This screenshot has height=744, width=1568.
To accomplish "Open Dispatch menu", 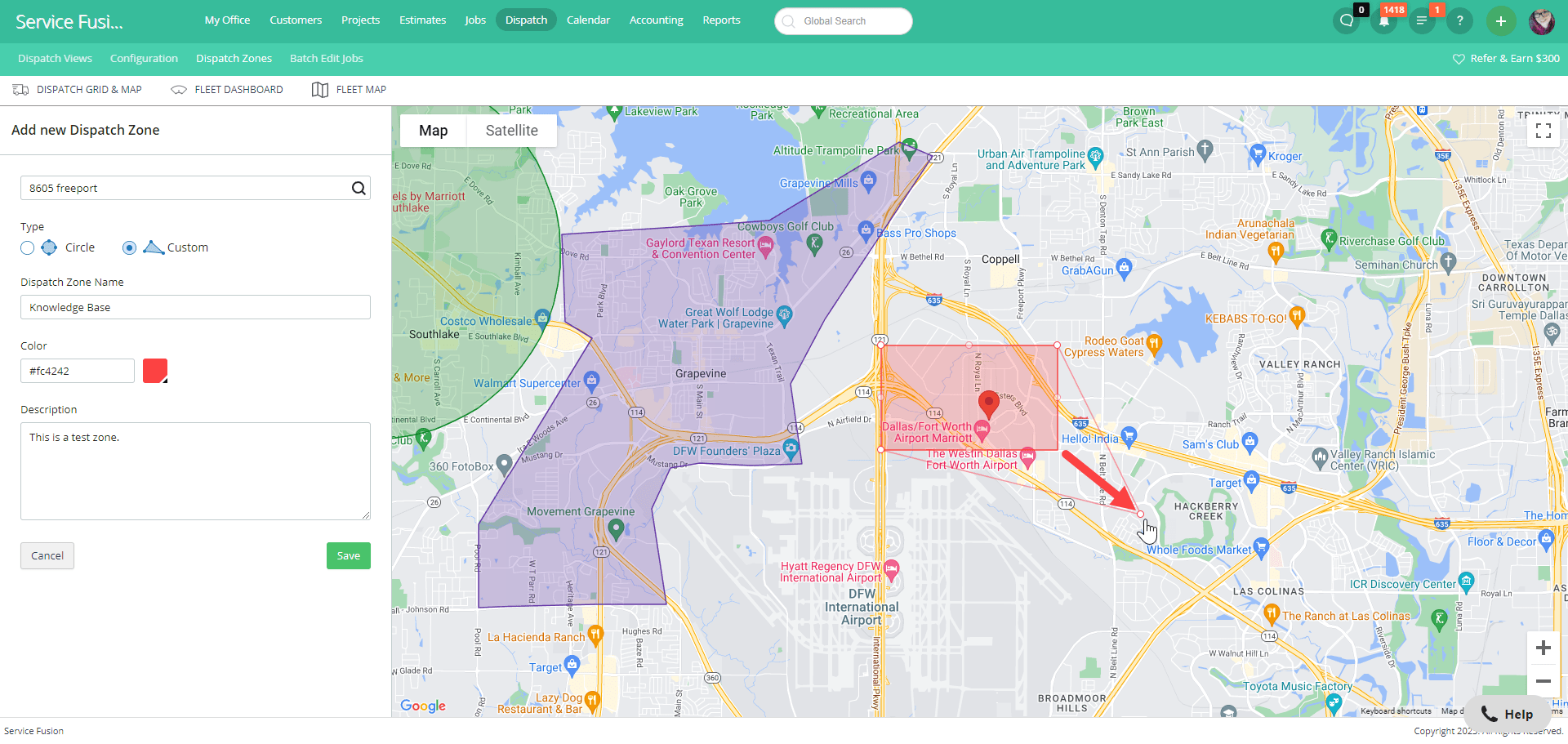I will (527, 20).
